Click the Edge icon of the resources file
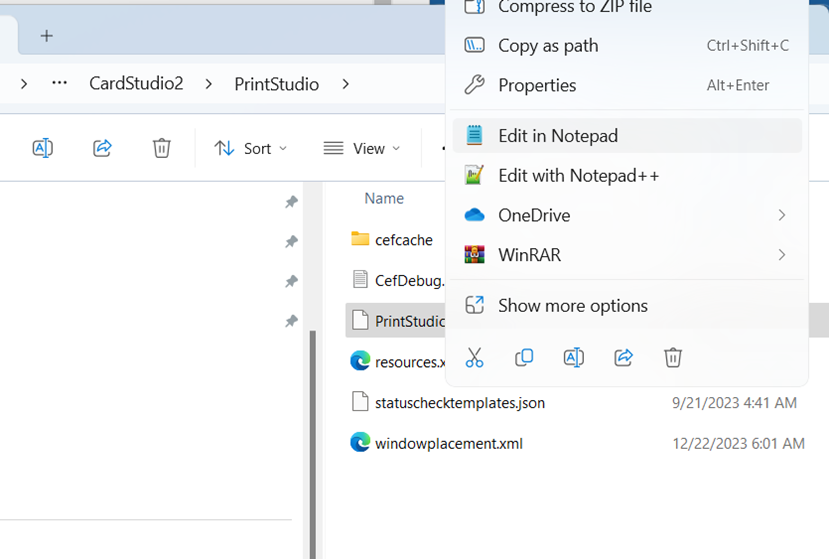The height and width of the screenshot is (559, 829). coord(360,361)
